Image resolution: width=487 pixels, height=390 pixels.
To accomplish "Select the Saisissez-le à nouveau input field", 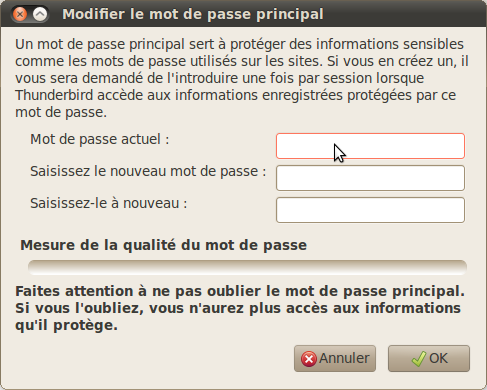I will (370, 210).
